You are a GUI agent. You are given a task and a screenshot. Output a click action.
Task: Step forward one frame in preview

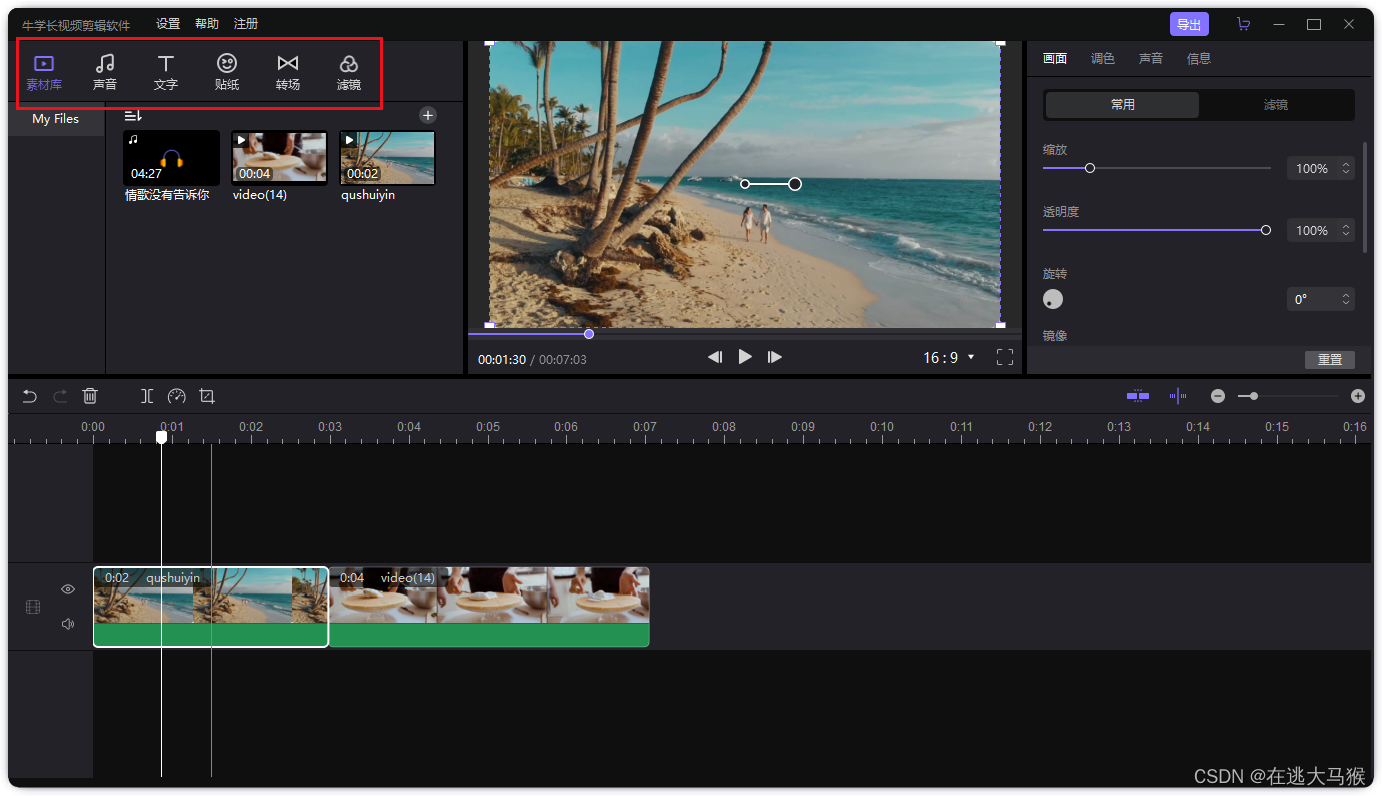tap(775, 357)
